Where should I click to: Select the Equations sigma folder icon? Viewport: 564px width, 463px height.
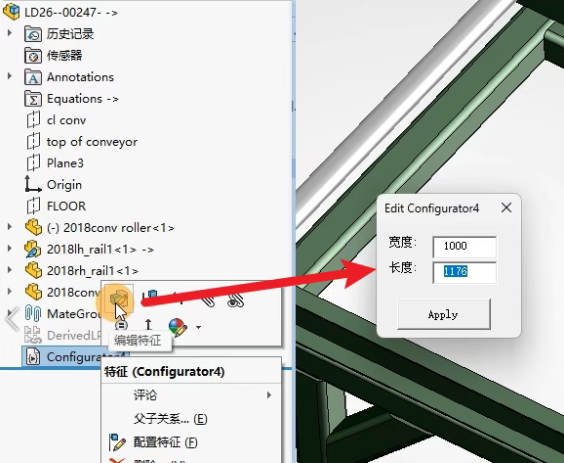33,99
